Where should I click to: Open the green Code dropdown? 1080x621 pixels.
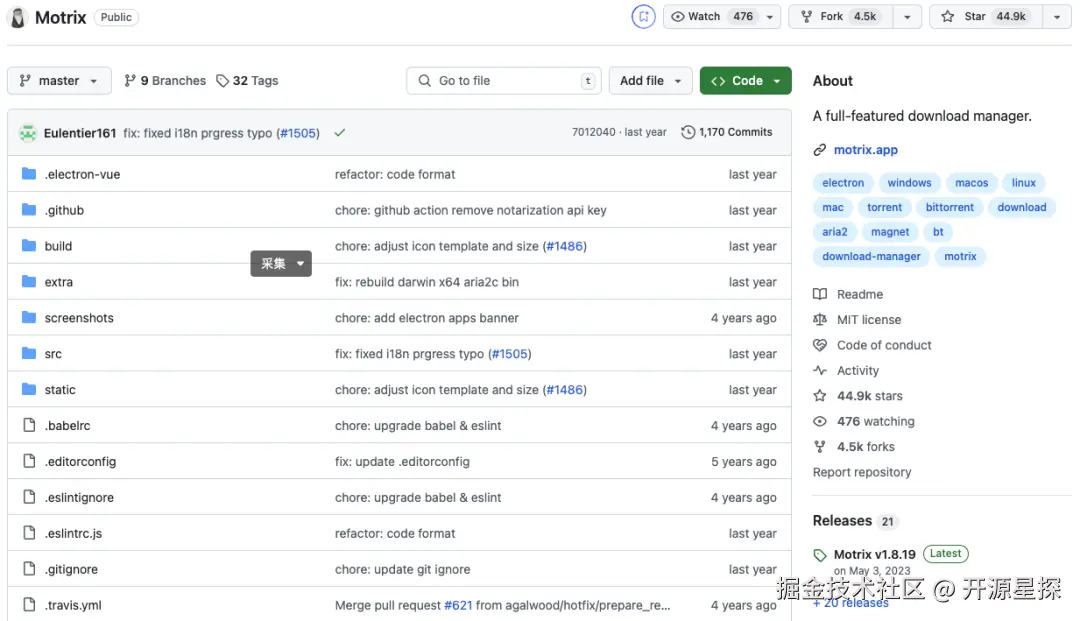click(x=745, y=81)
